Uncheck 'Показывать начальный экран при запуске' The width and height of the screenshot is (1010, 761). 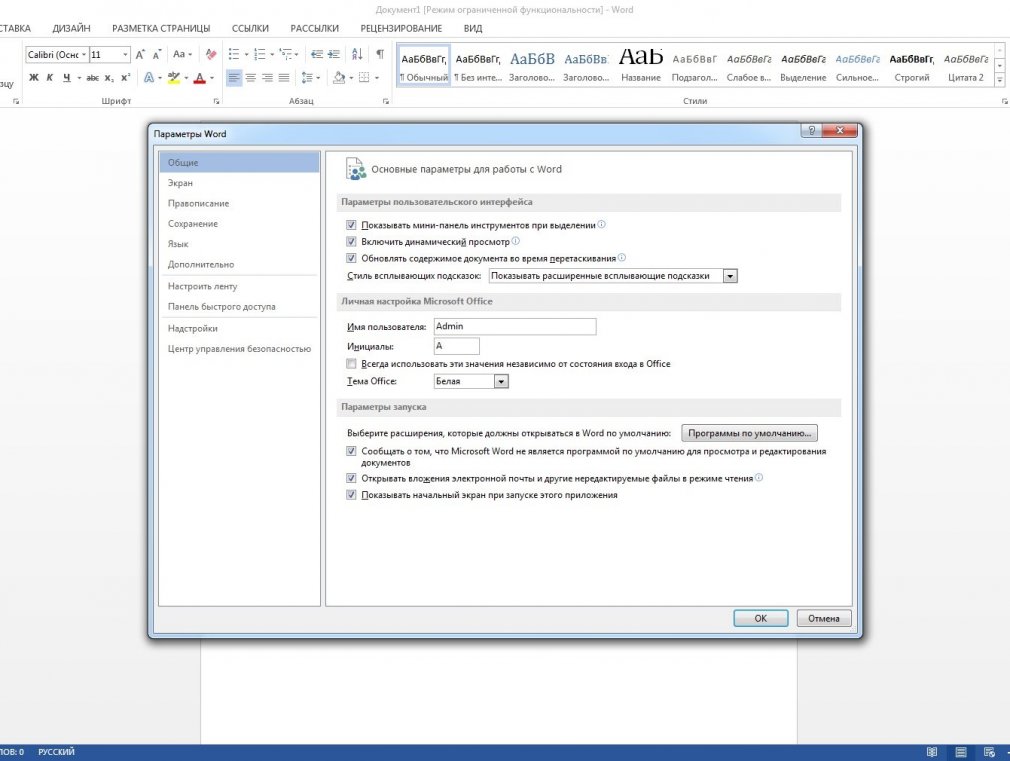[351, 495]
